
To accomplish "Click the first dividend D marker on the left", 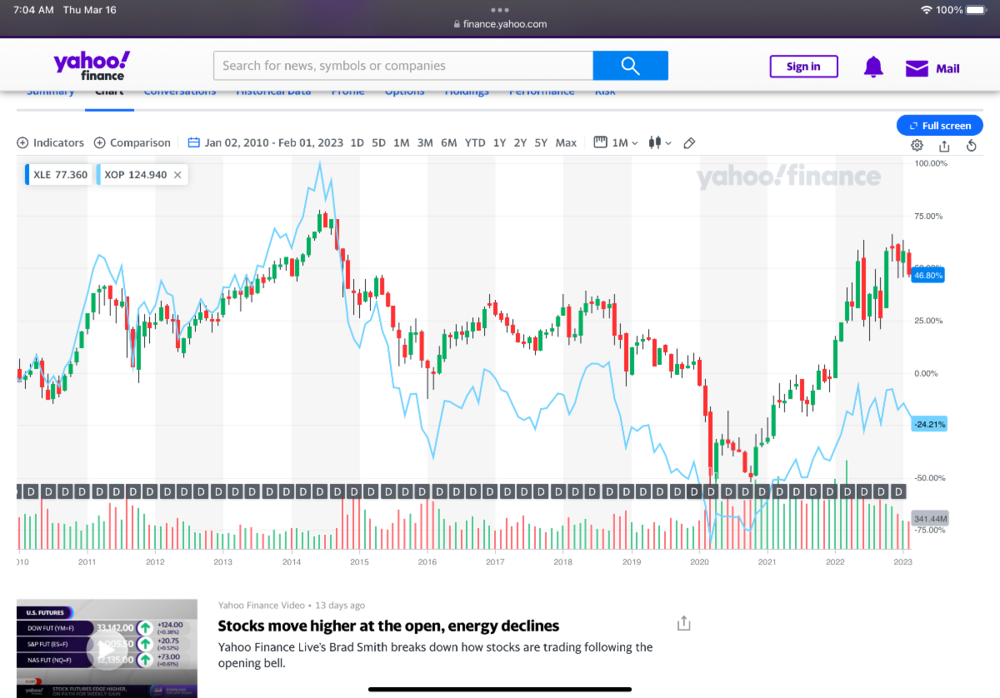I will pyautogui.click(x=31, y=491).
